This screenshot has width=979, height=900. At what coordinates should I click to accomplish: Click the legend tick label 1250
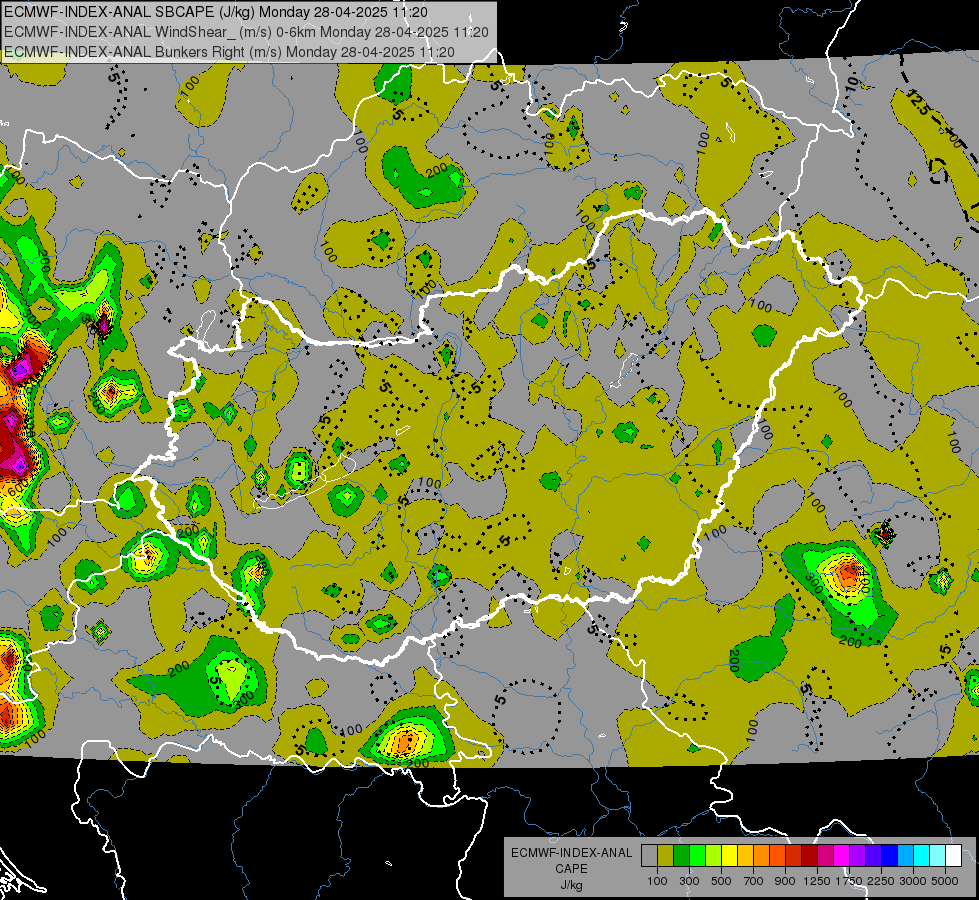[817, 881]
